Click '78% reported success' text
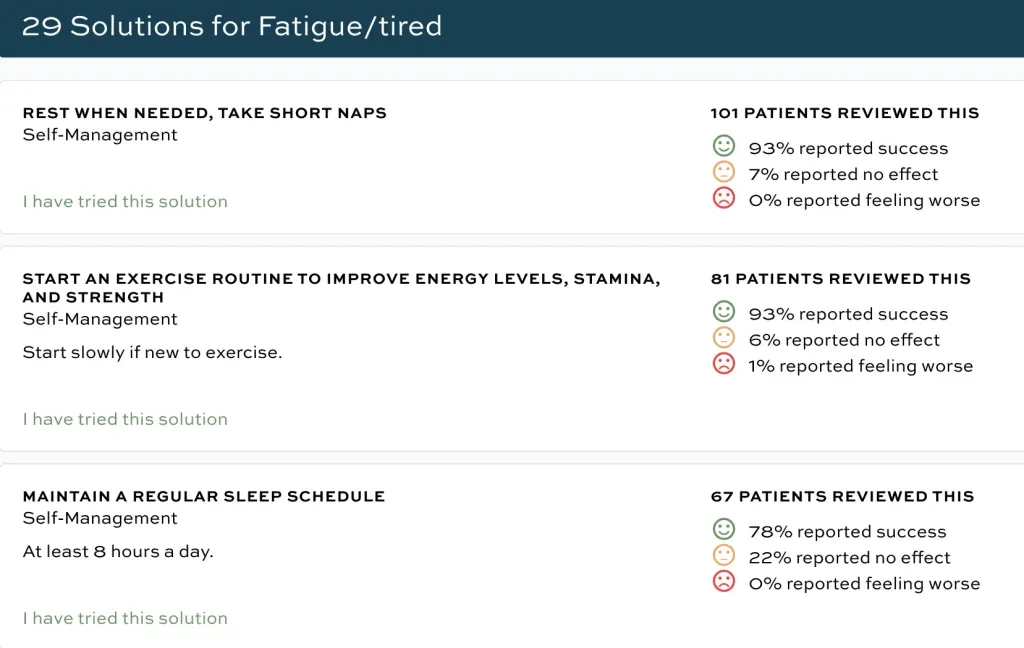The image size is (1024, 648). pos(847,532)
